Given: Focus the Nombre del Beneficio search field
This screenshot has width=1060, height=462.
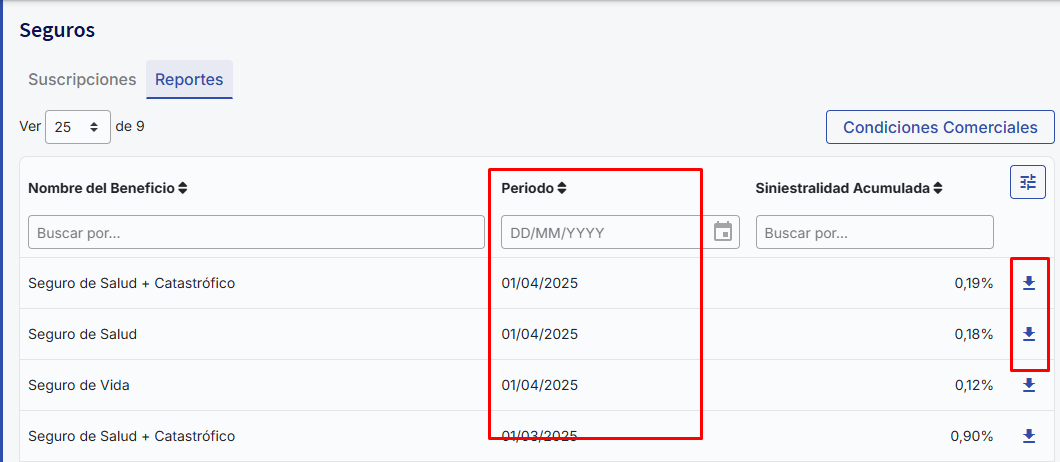Looking at the screenshot, I should point(256,232).
